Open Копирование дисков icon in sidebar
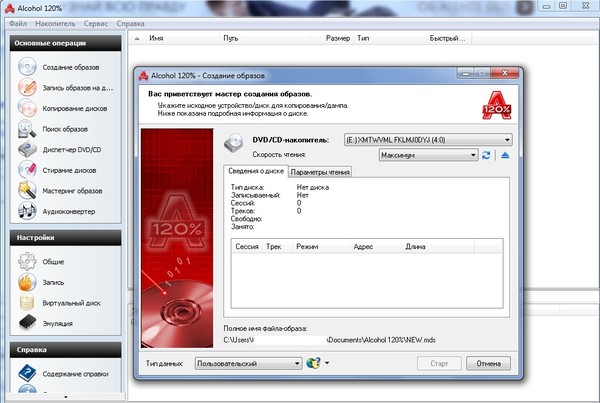The height and width of the screenshot is (403, 600). pyautogui.click(x=27, y=108)
